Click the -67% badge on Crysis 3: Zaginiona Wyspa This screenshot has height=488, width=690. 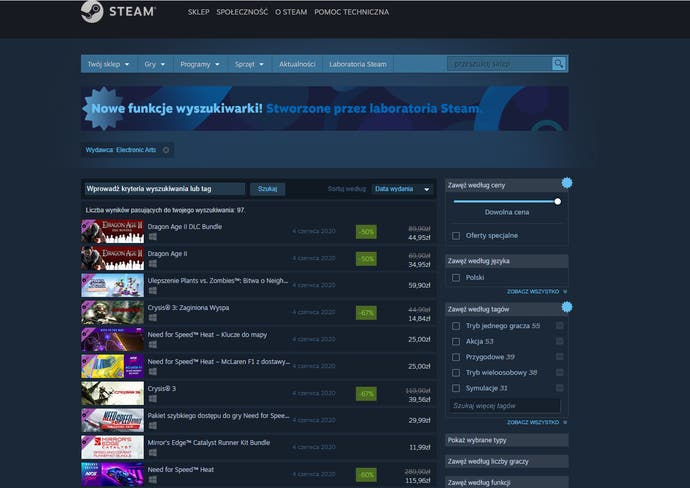366,313
